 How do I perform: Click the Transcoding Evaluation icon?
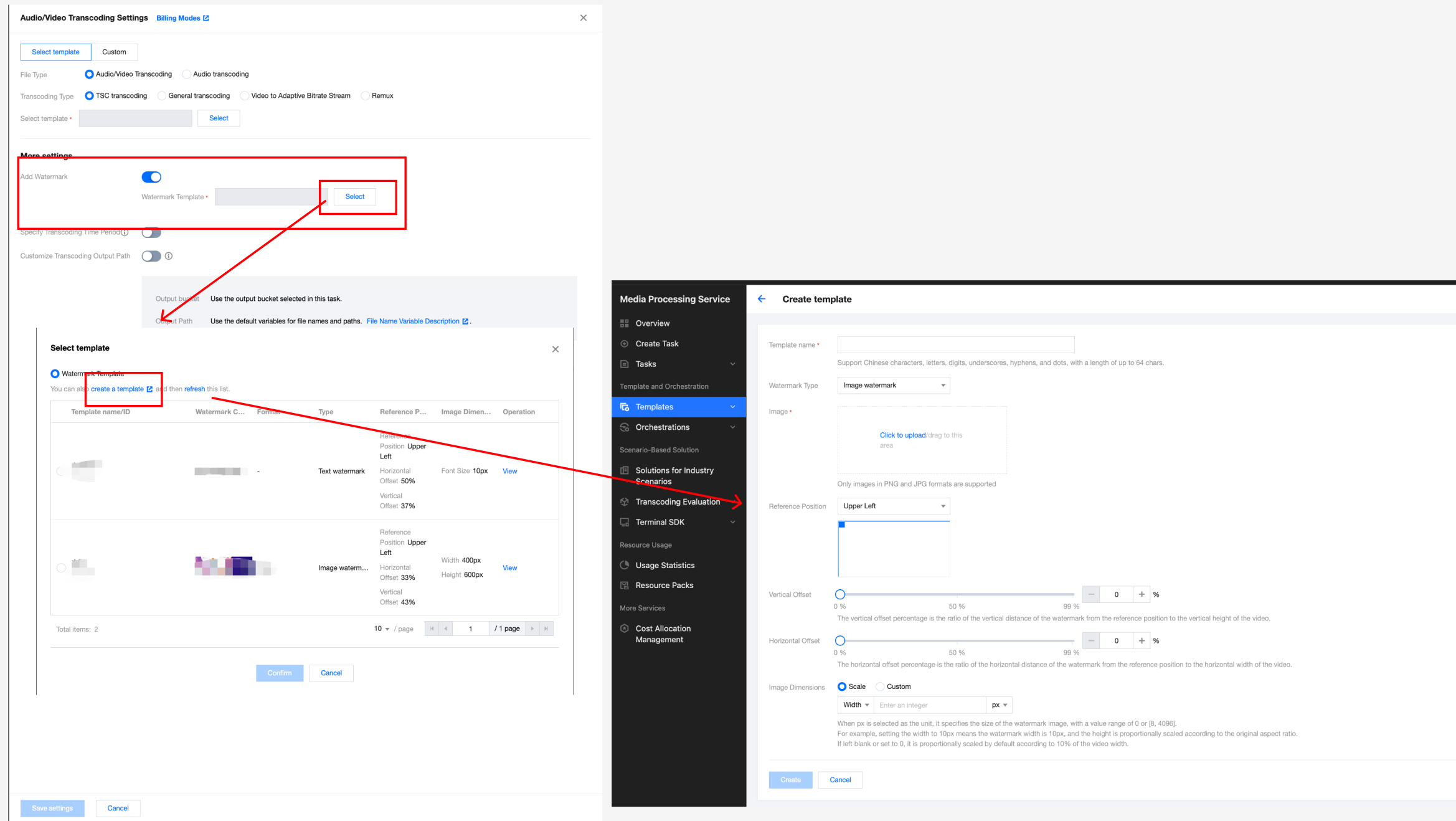(624, 502)
